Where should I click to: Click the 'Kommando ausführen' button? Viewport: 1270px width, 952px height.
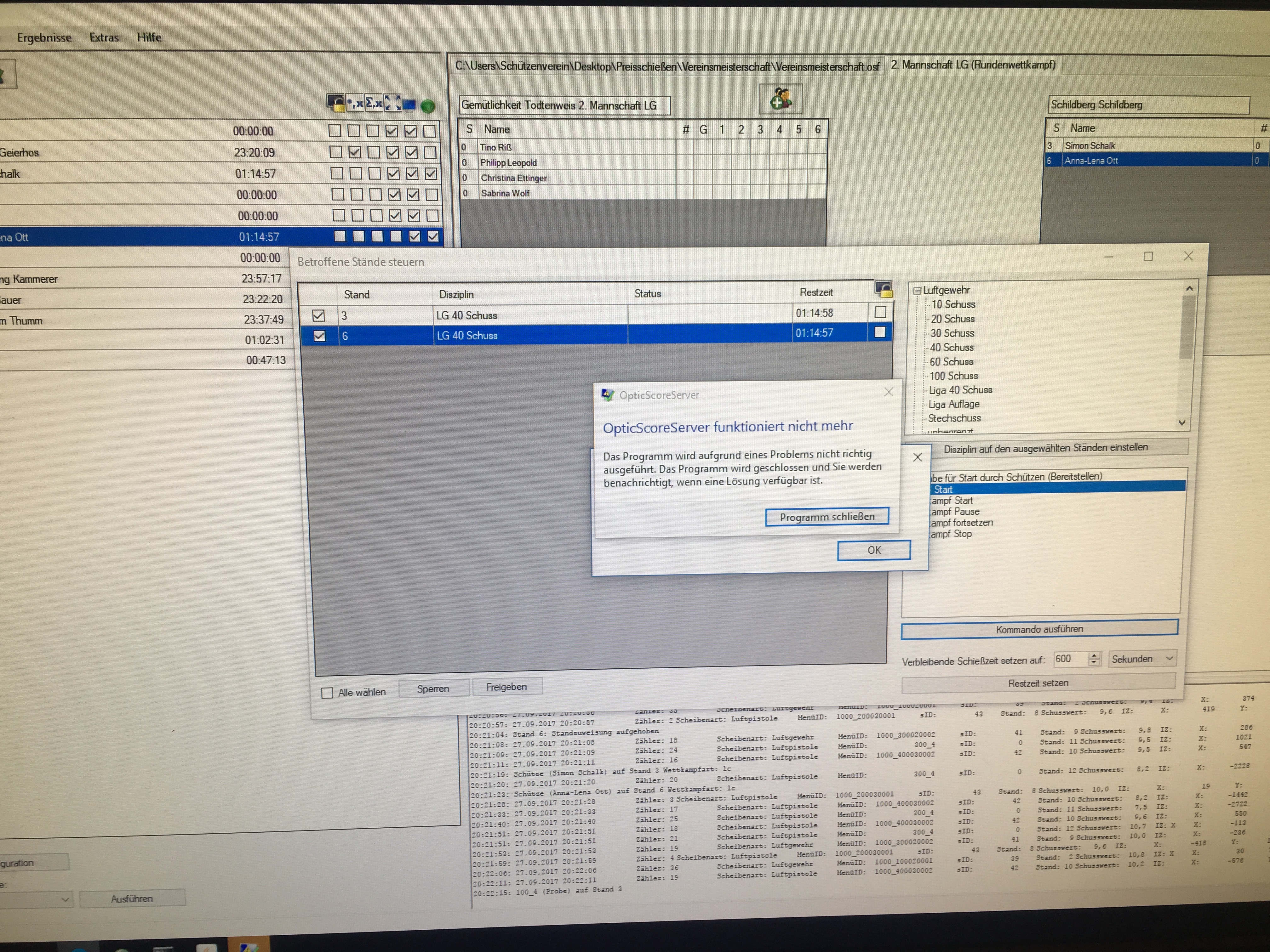pyautogui.click(x=1039, y=629)
